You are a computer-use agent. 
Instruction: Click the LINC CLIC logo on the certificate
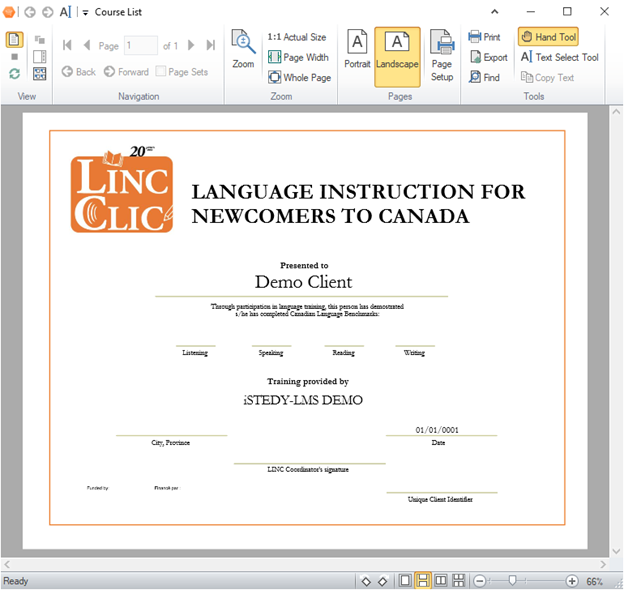[x=122, y=190]
